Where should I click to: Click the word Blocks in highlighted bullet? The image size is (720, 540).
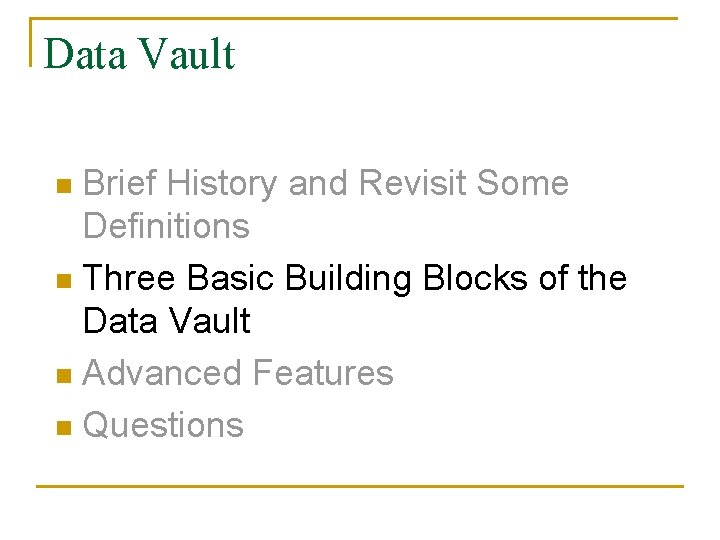(x=476, y=277)
